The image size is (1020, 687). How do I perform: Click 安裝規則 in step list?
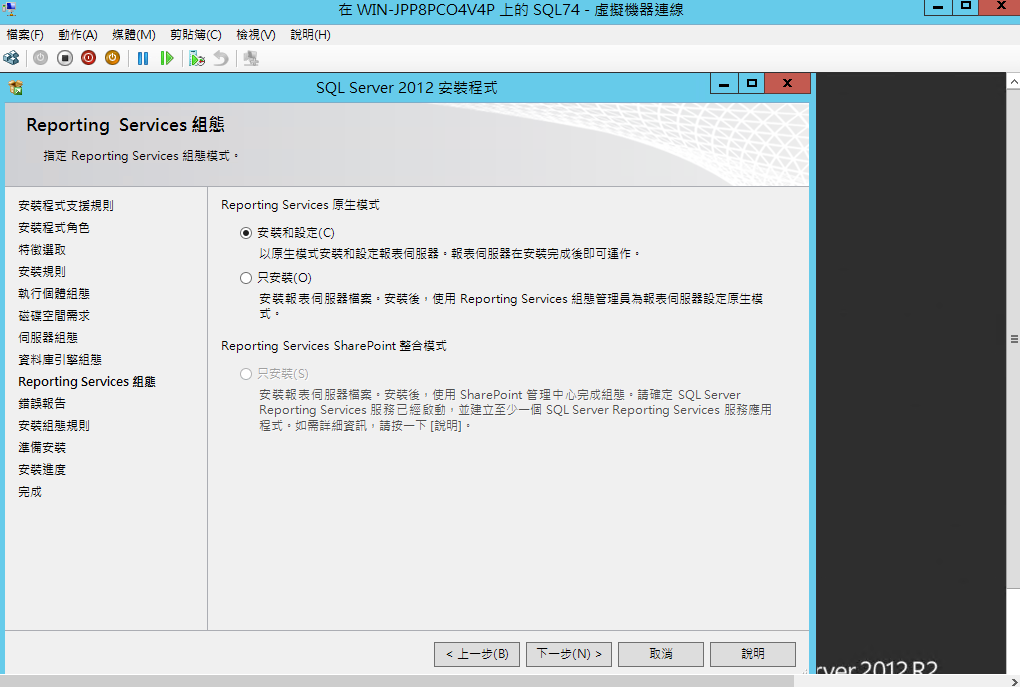coord(42,272)
